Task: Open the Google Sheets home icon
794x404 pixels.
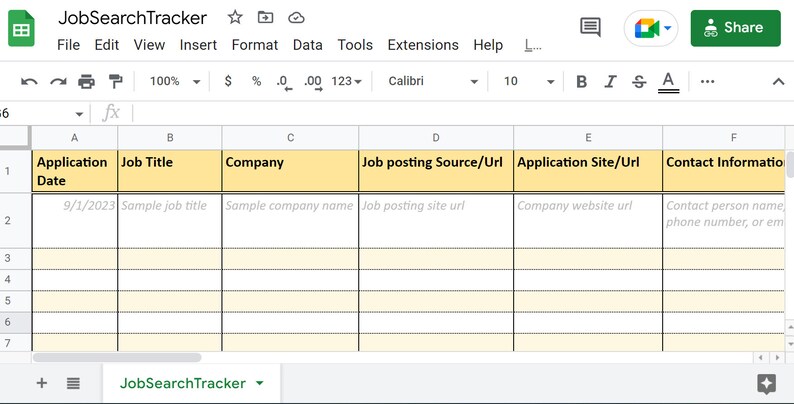Action: (21, 28)
